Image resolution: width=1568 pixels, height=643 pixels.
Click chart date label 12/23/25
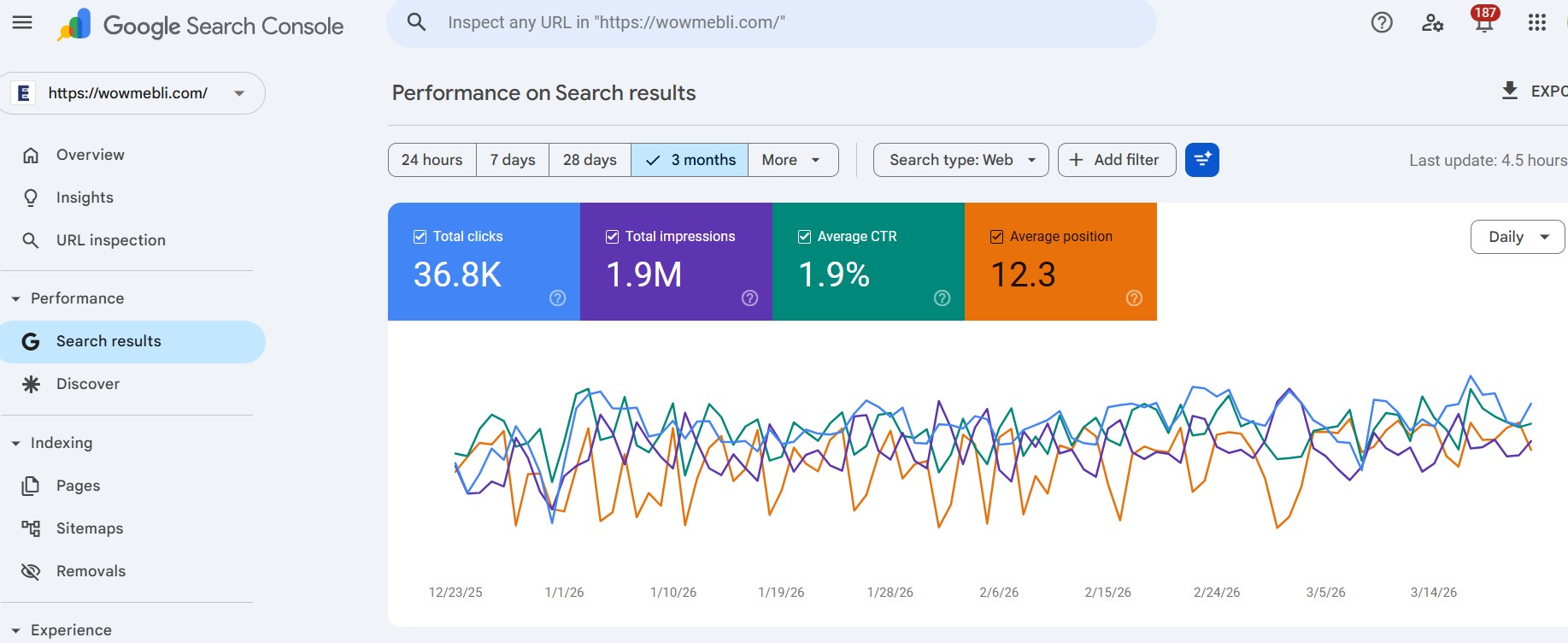455,593
